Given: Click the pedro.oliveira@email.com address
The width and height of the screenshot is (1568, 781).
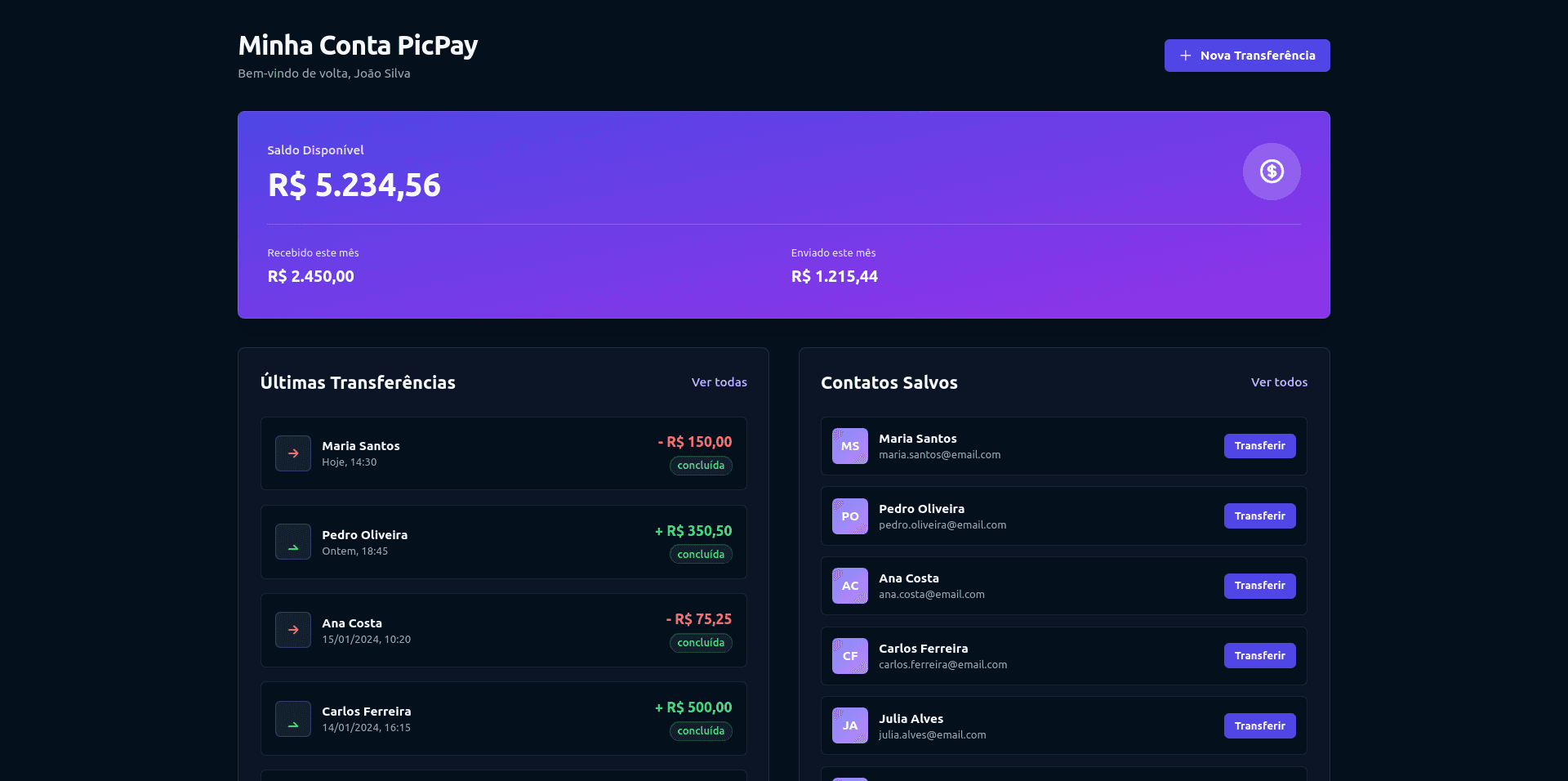Looking at the screenshot, I should click(942, 525).
